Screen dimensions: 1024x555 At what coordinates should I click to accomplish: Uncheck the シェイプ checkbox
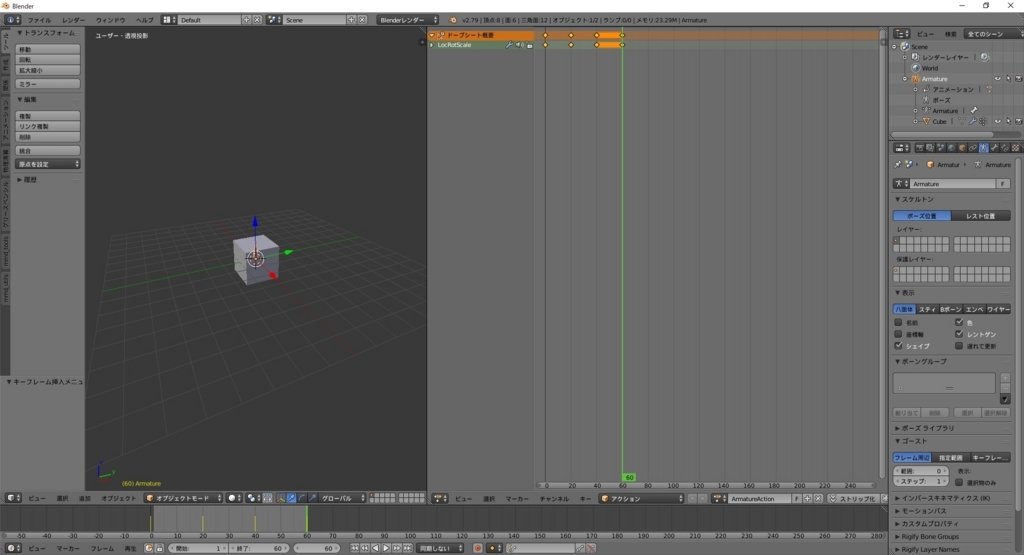click(x=898, y=346)
